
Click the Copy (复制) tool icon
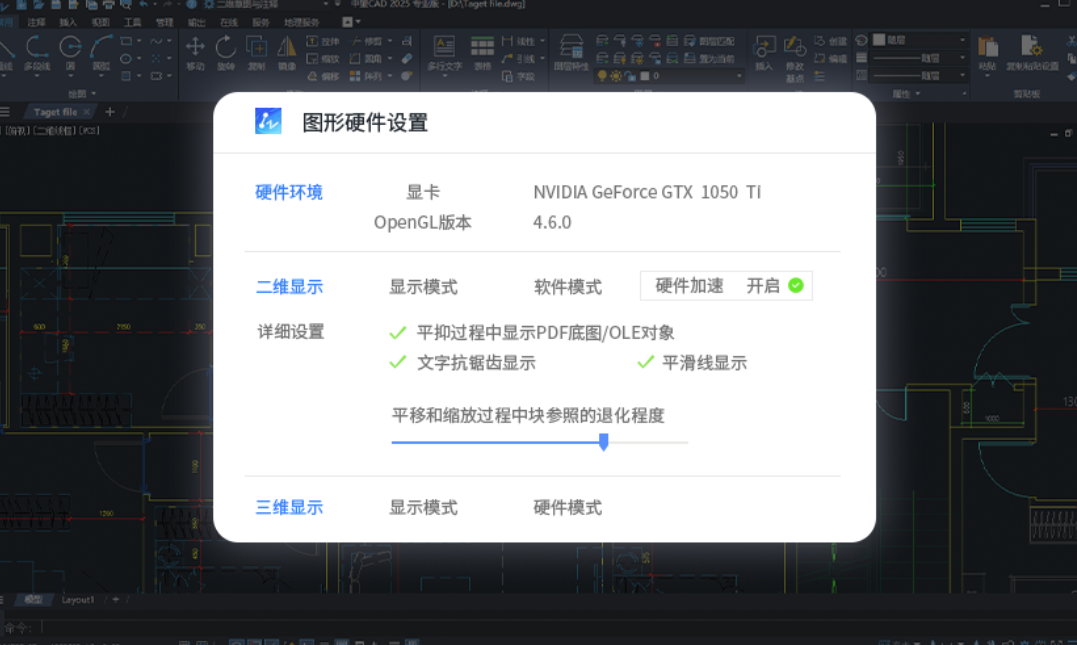tap(256, 50)
